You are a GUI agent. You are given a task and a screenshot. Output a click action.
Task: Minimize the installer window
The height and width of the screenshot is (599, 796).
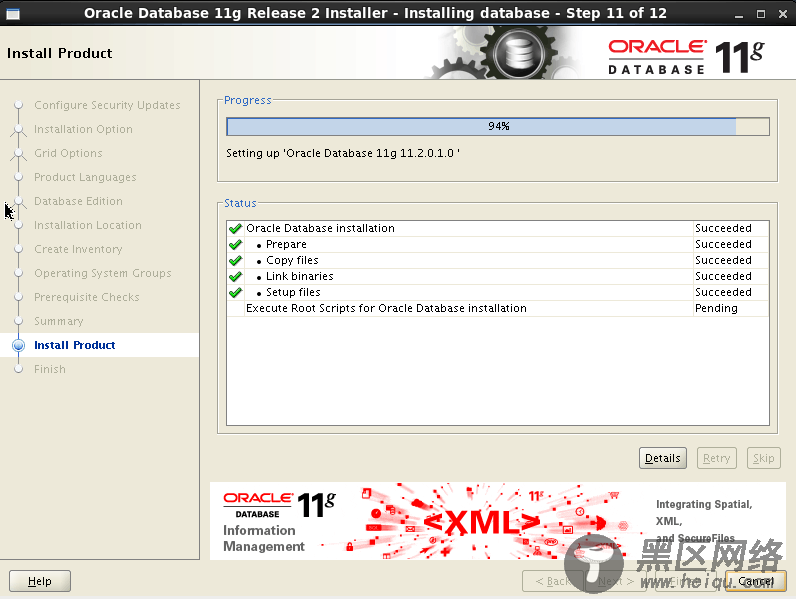[739, 14]
